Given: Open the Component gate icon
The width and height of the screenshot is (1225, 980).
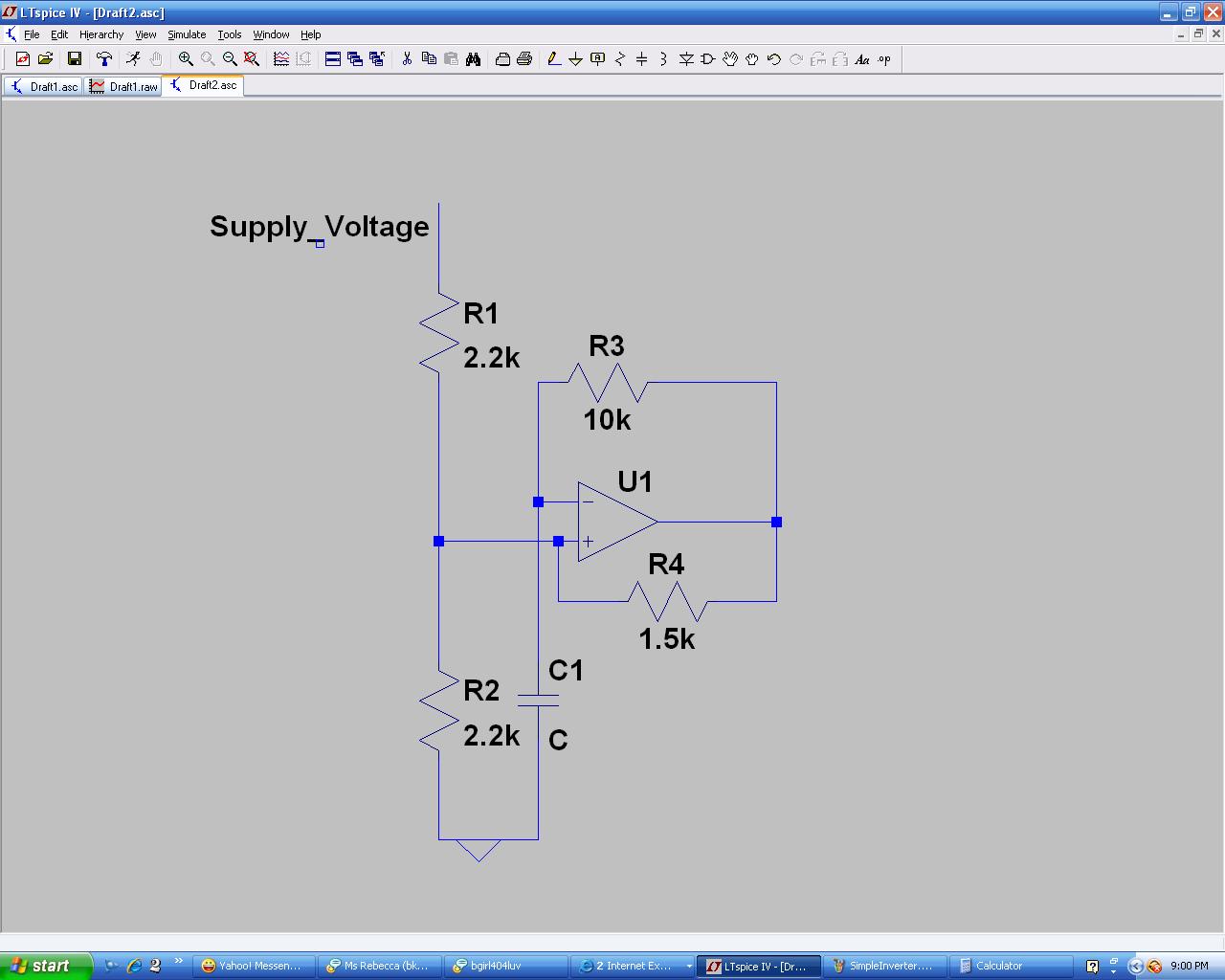Looking at the screenshot, I should 708,59.
